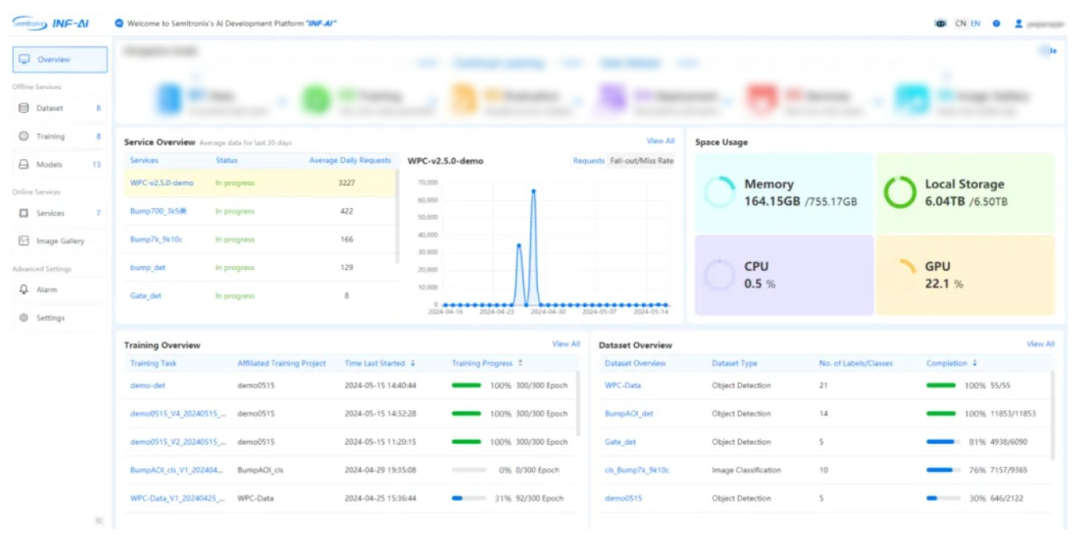The width and height of the screenshot is (1080, 544).
Task: Switch chart to Fall-out/Miss Rate tab
Action: [x=641, y=160]
